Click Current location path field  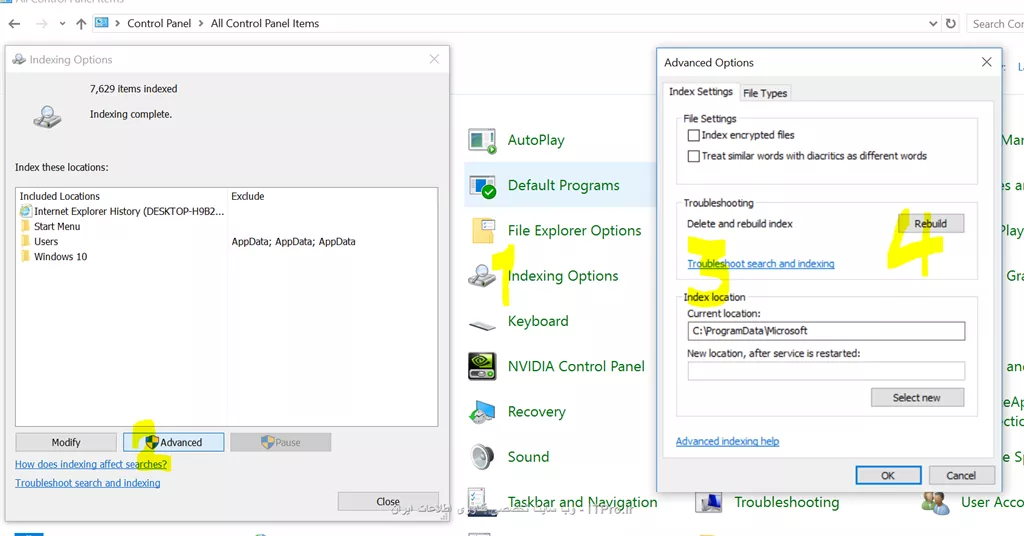826,331
